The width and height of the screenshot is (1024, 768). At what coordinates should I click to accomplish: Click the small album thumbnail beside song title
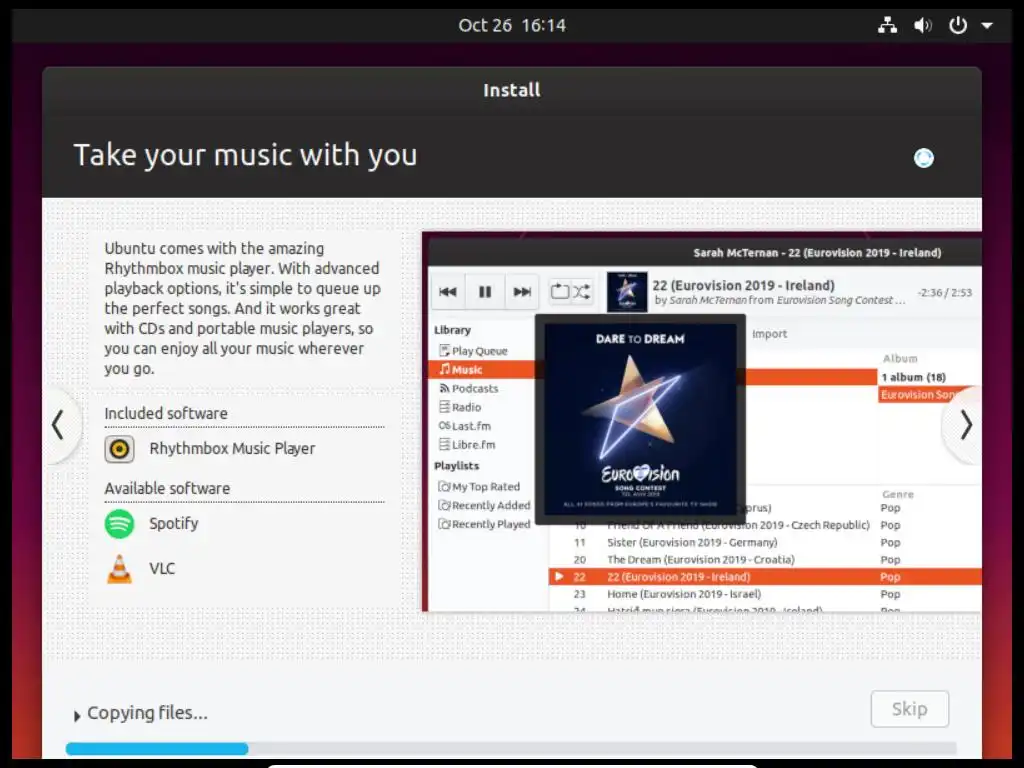(626, 292)
